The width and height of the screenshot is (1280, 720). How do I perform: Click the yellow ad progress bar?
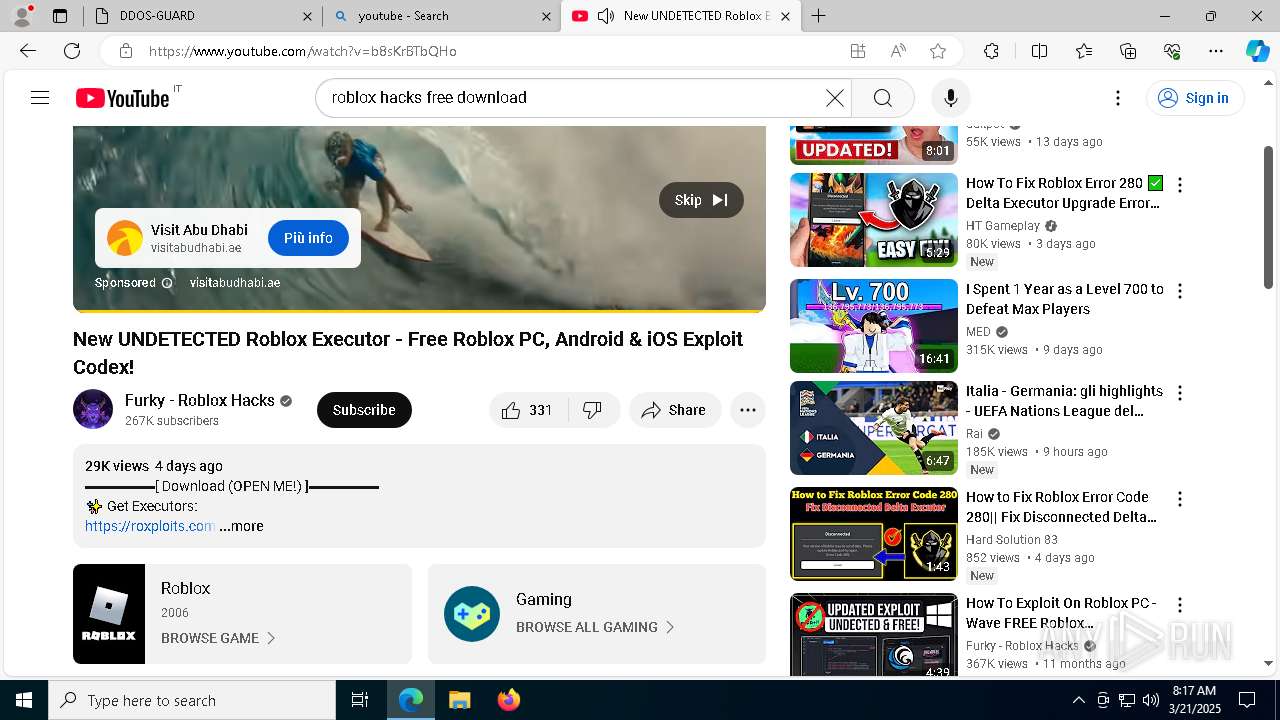(419, 311)
